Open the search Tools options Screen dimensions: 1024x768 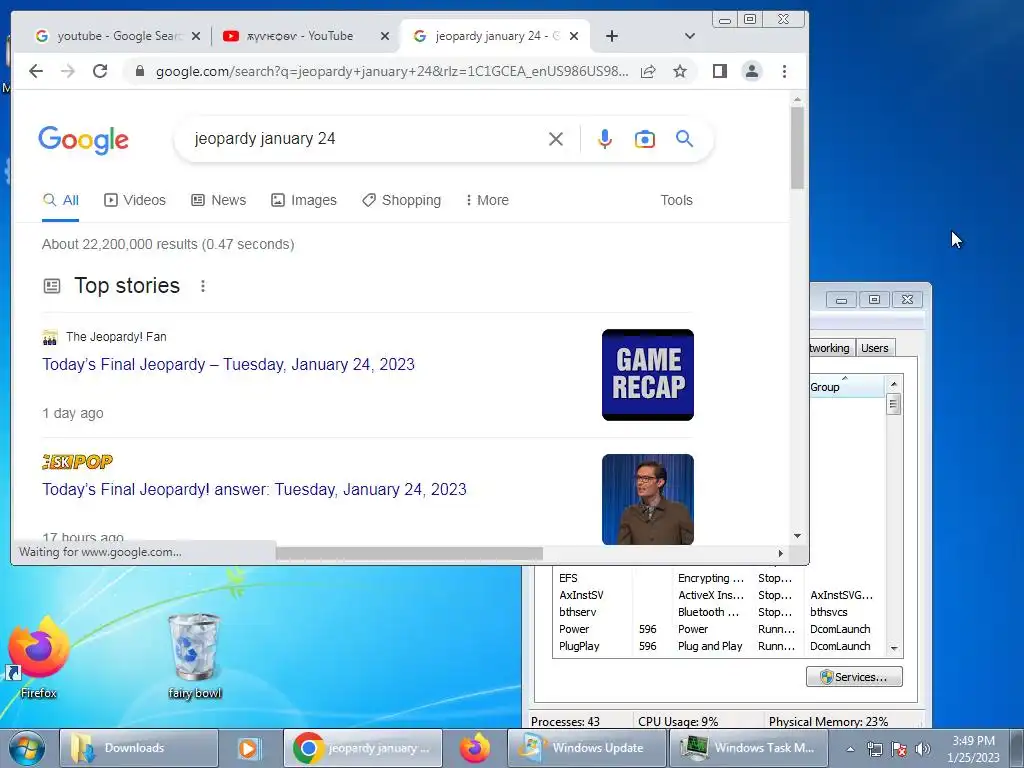676,200
